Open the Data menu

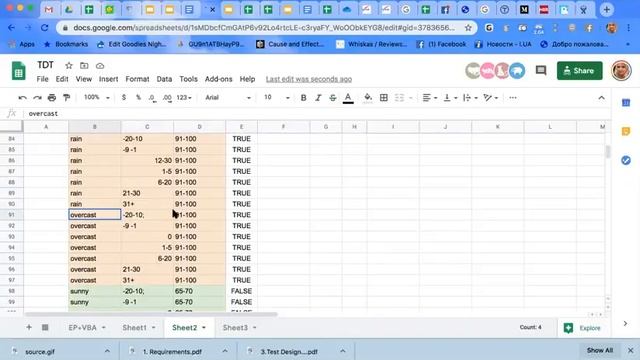pos(164,79)
